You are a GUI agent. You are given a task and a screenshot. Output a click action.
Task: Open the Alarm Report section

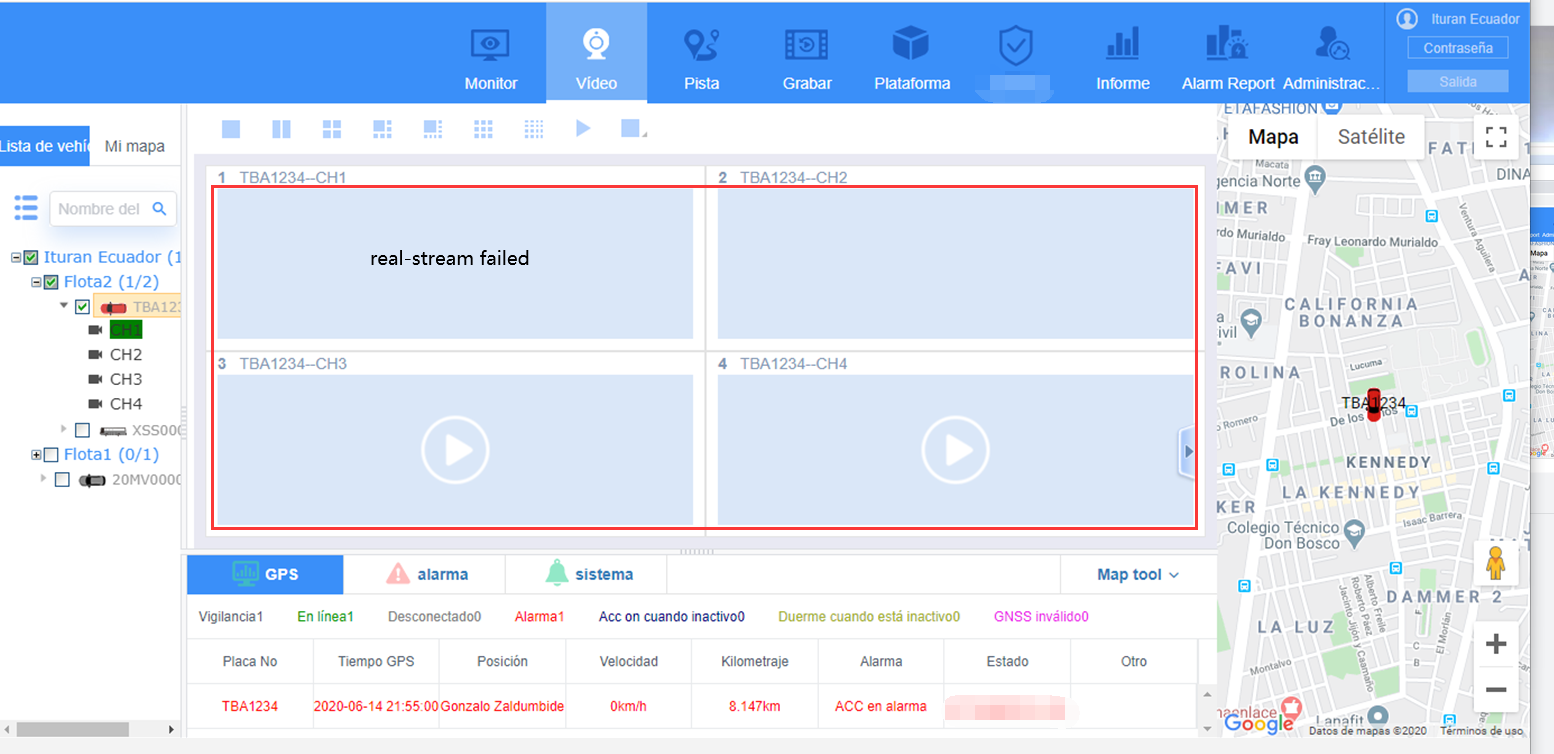(x=1227, y=58)
